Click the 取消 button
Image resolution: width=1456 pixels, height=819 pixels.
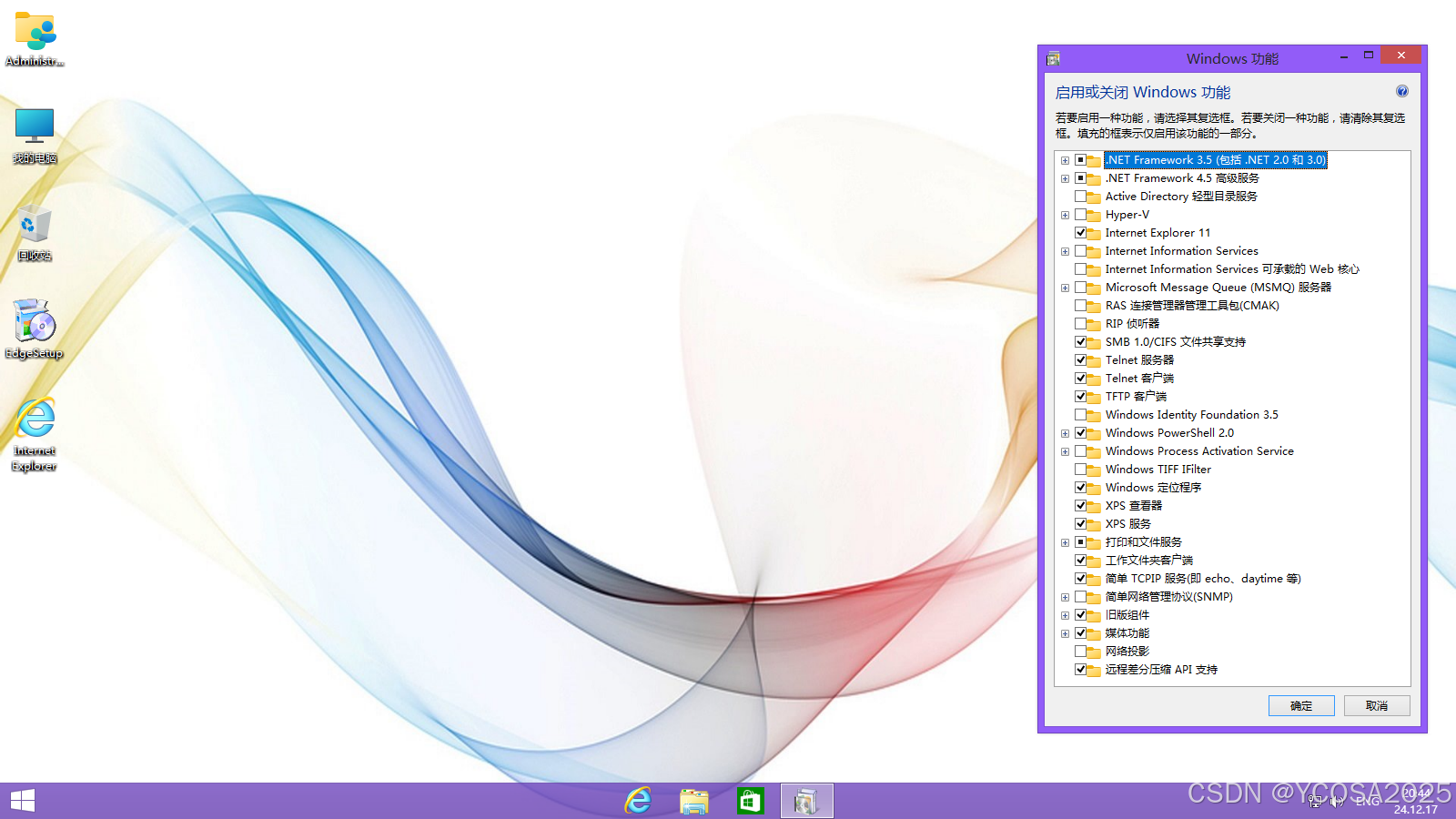tap(1377, 706)
